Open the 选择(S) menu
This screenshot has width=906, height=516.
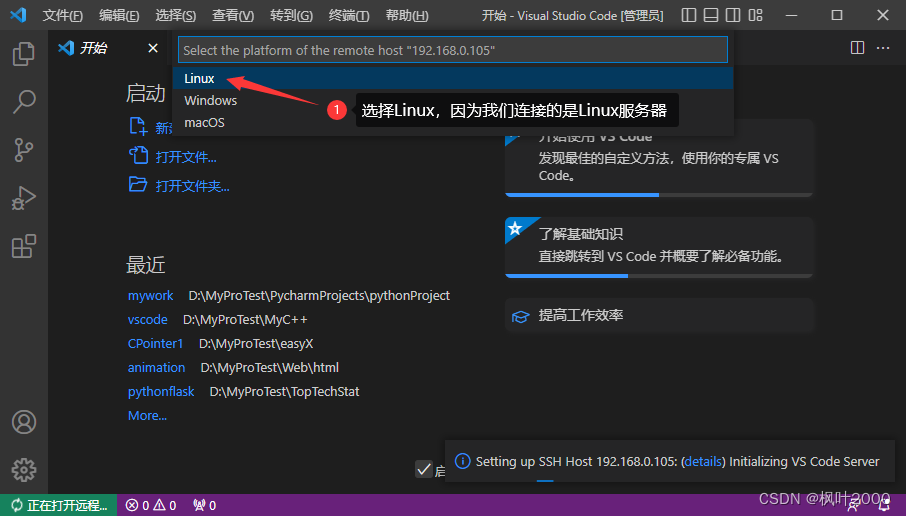click(176, 16)
